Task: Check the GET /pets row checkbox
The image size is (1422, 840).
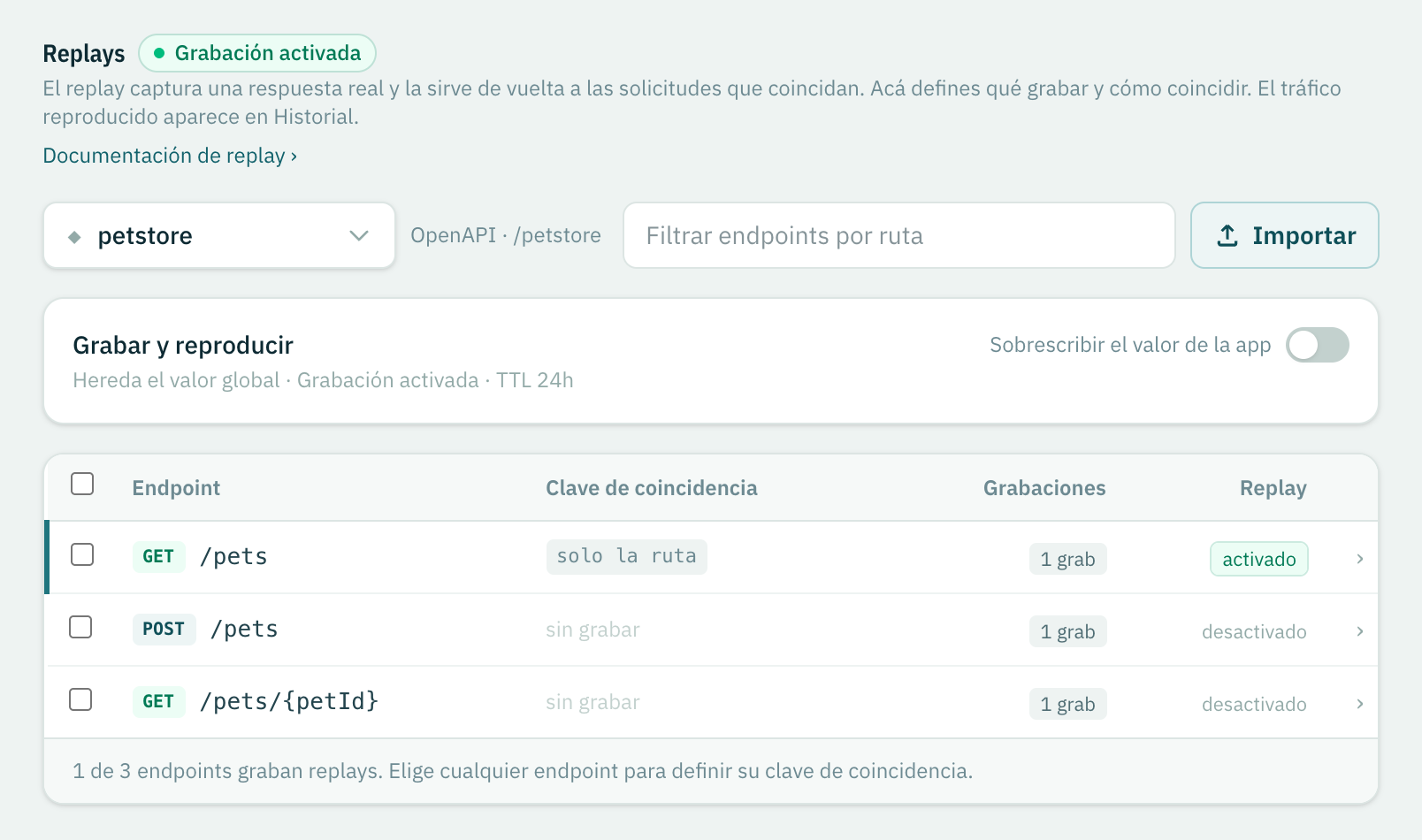Action: (82, 554)
